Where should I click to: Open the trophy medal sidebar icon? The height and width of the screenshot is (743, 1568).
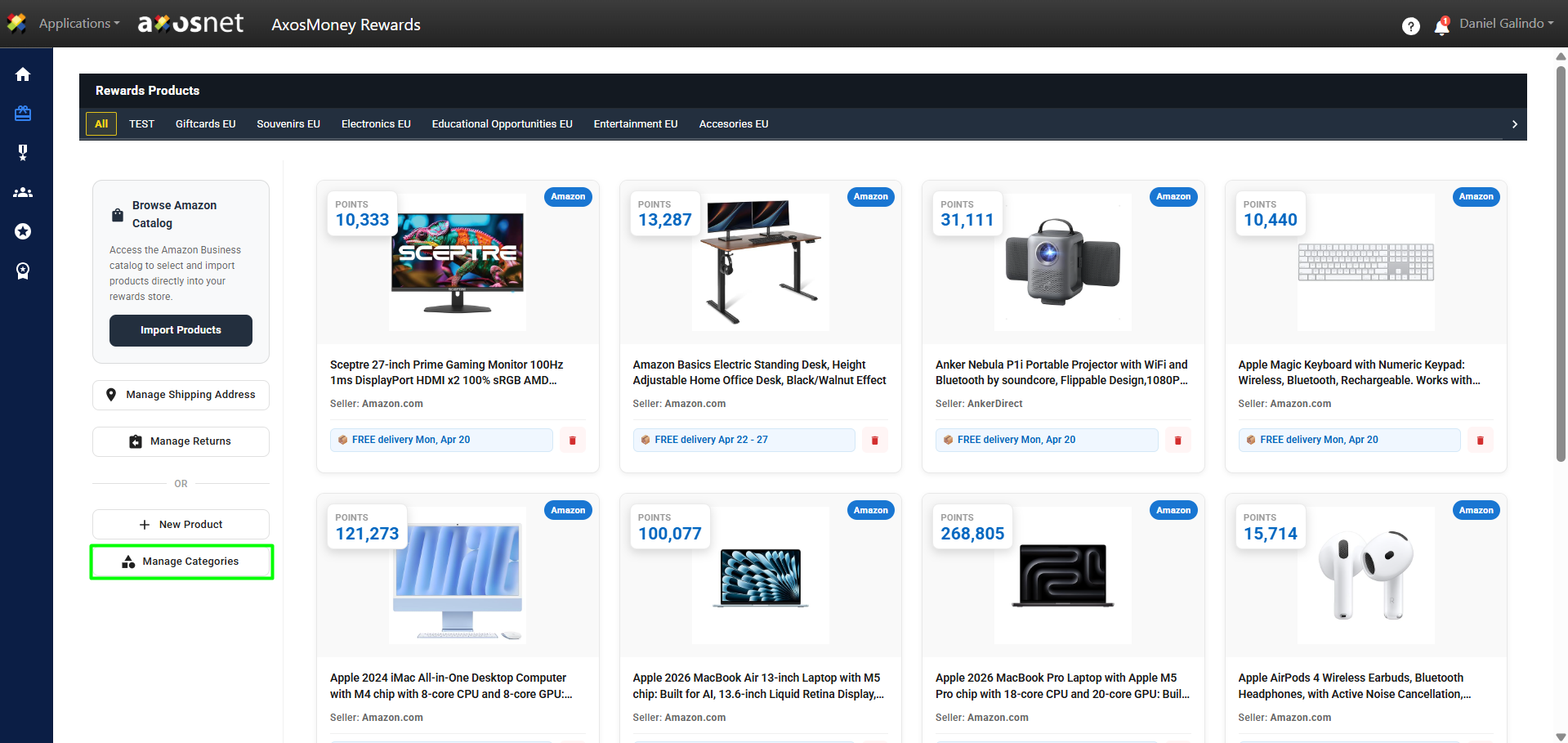click(23, 153)
